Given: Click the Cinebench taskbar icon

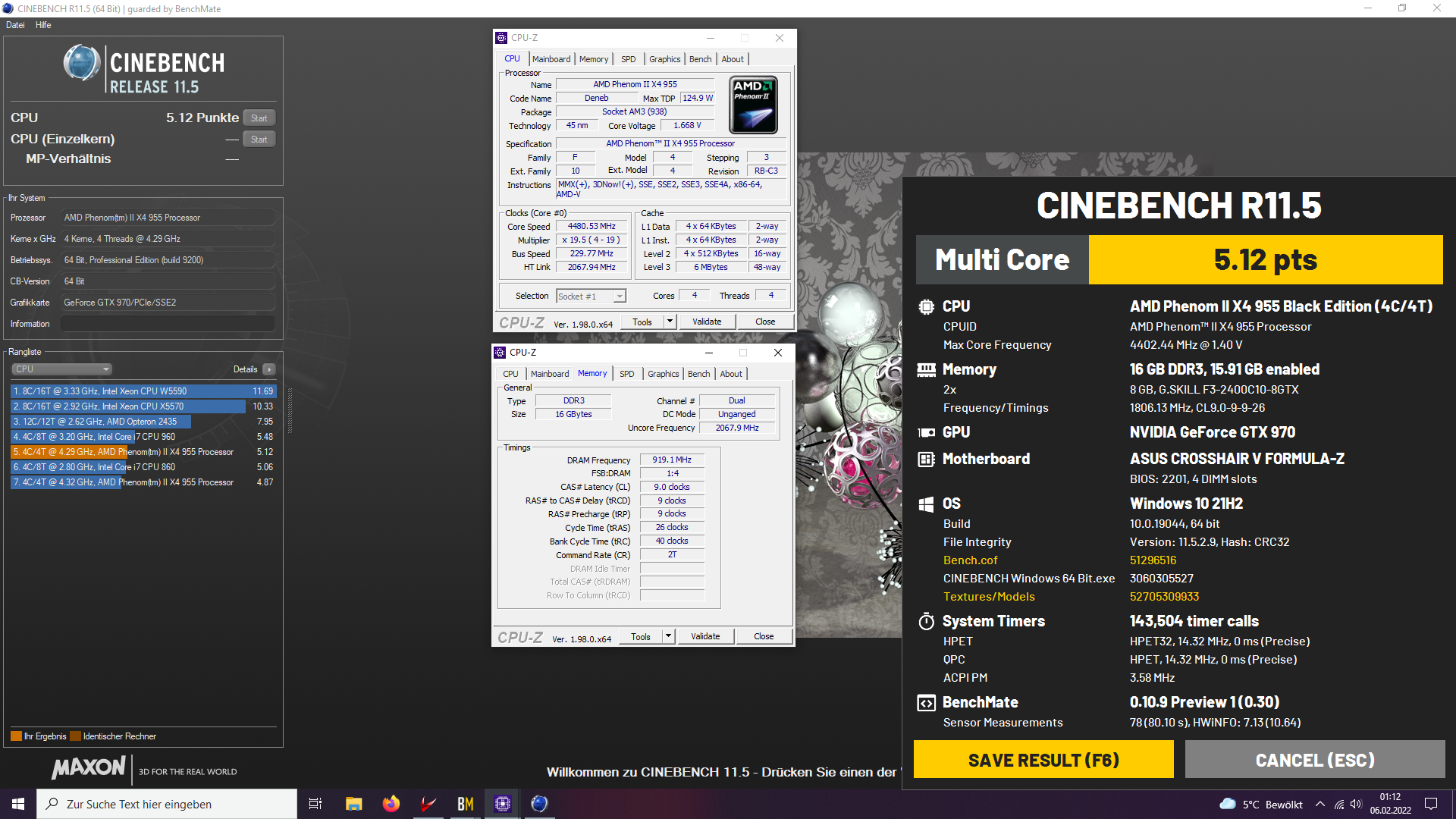Looking at the screenshot, I should pyautogui.click(x=539, y=804).
